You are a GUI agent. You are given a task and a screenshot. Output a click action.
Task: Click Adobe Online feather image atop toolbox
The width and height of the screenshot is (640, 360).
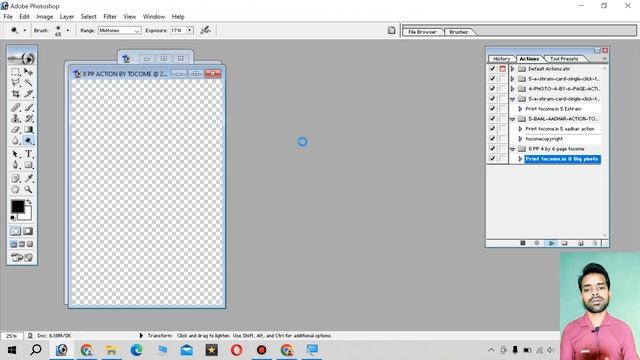click(22, 58)
